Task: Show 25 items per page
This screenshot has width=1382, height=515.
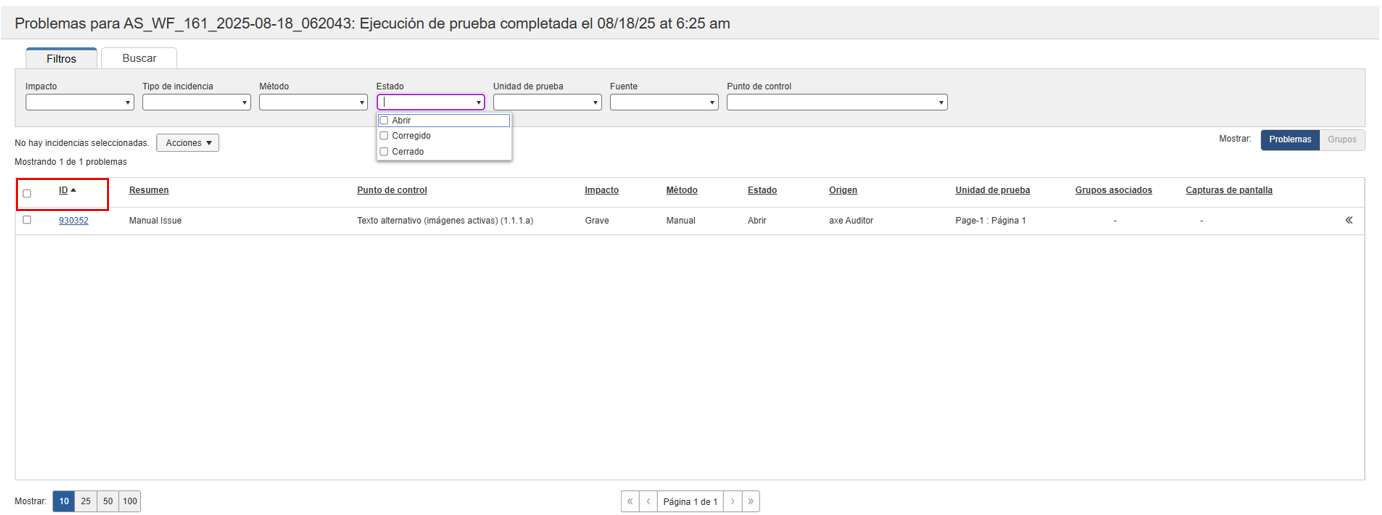Action: [x=86, y=501]
